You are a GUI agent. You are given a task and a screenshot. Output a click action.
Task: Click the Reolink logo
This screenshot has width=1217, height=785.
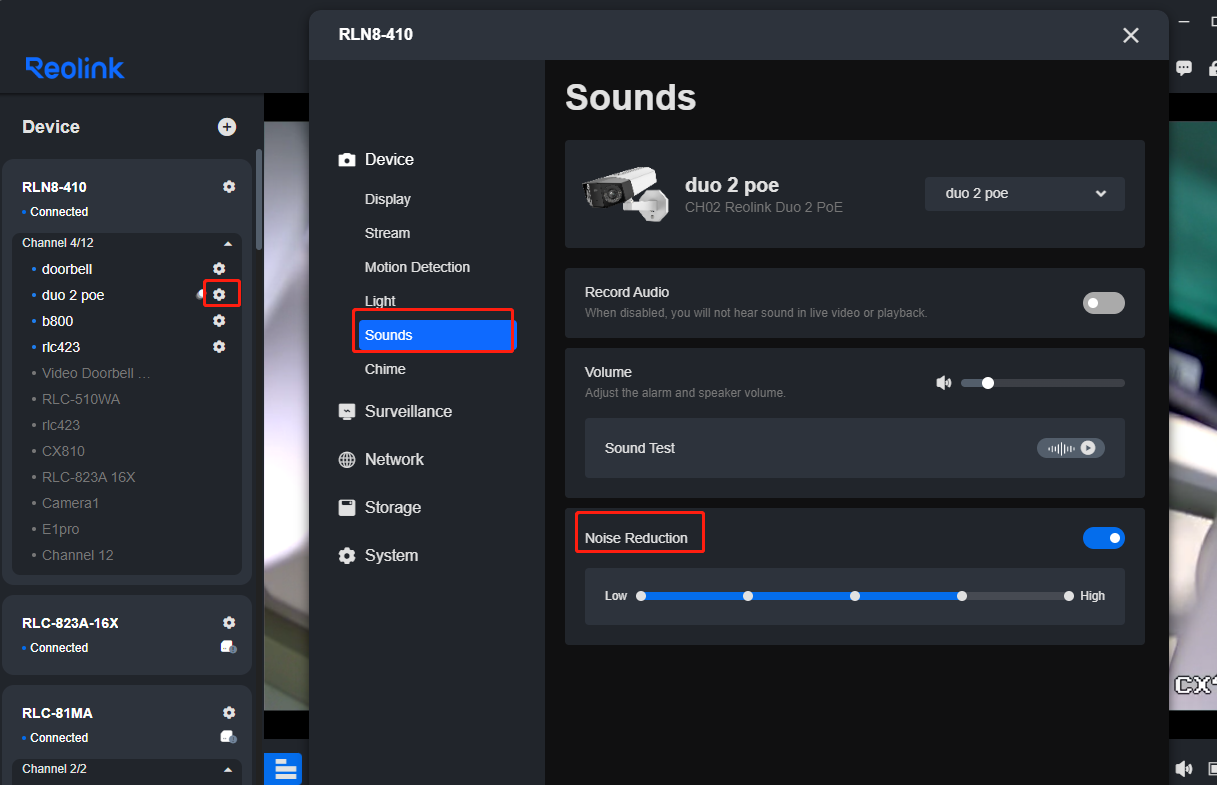coord(75,68)
